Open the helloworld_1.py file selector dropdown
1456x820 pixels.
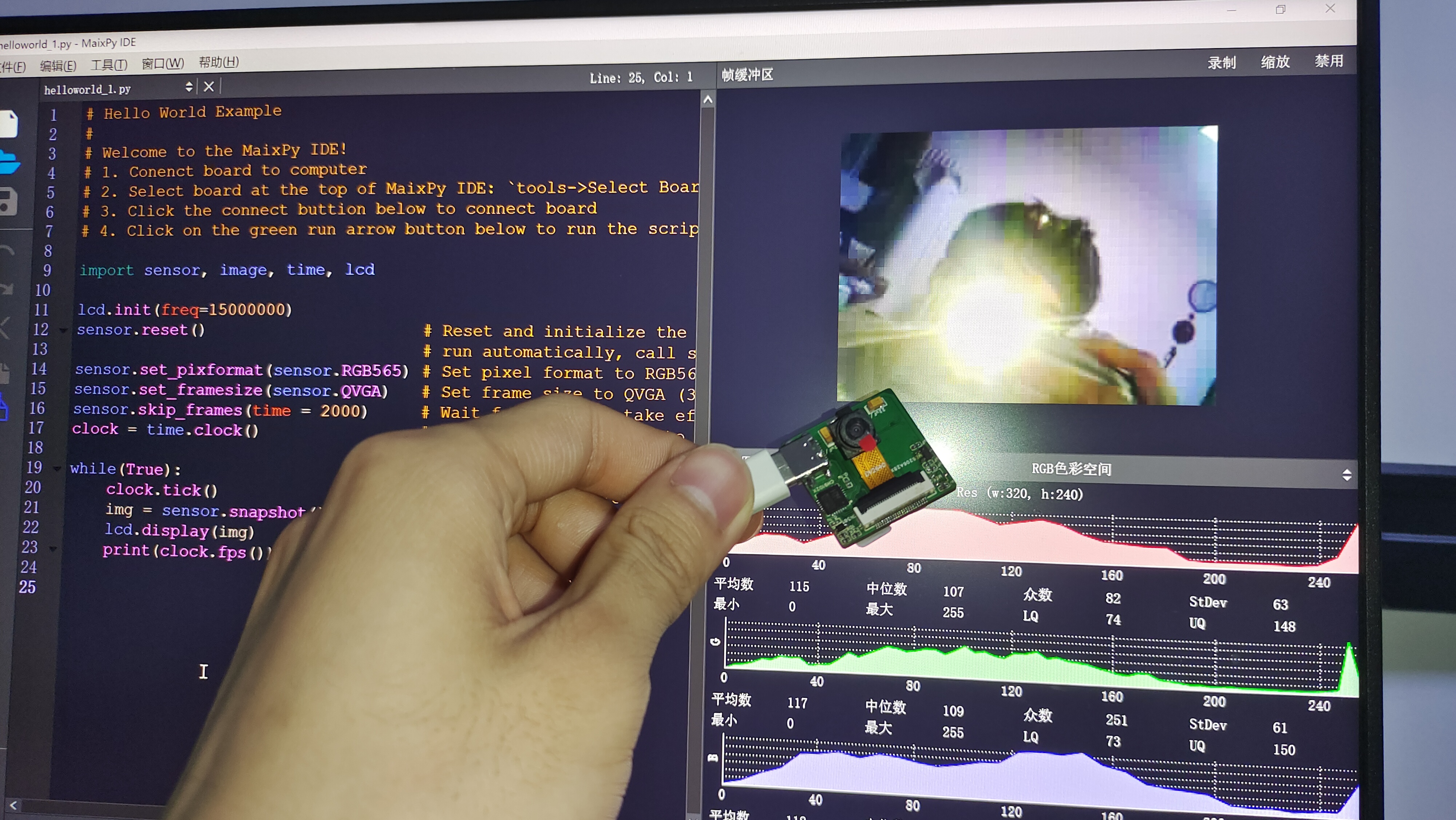pos(189,87)
